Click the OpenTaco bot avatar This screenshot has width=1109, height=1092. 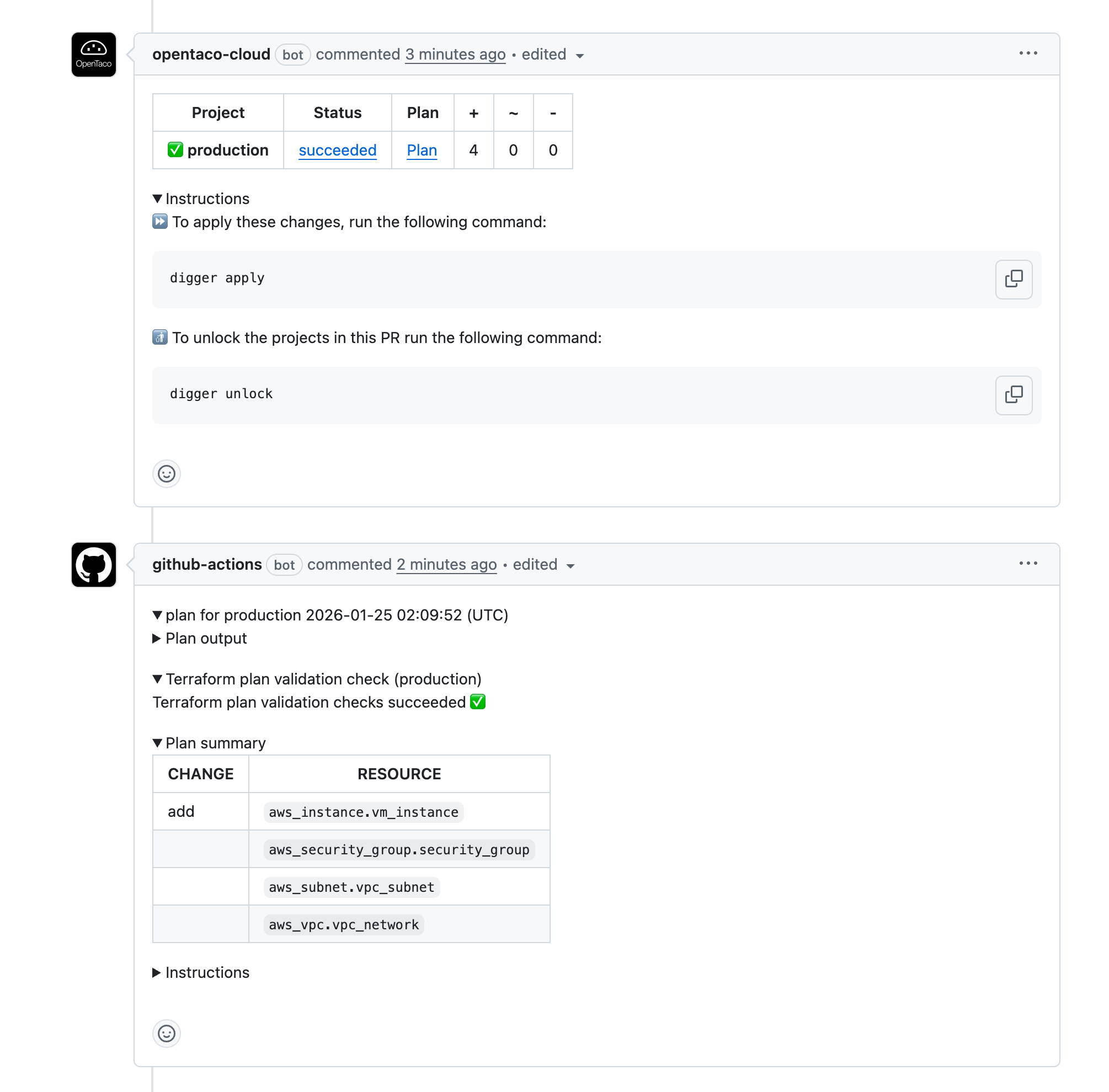pos(93,55)
